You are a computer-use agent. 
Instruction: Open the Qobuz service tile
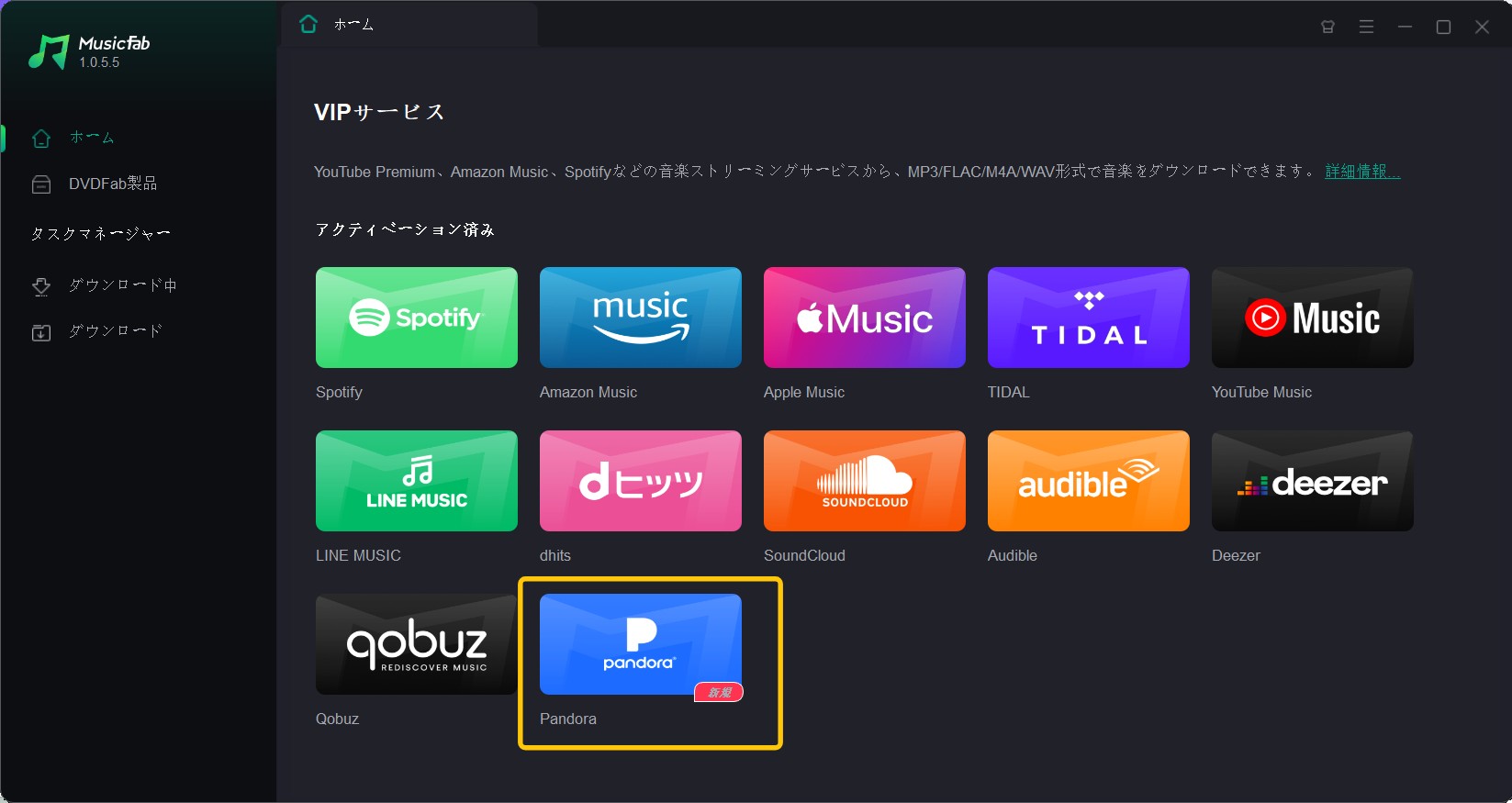pyautogui.click(x=417, y=644)
